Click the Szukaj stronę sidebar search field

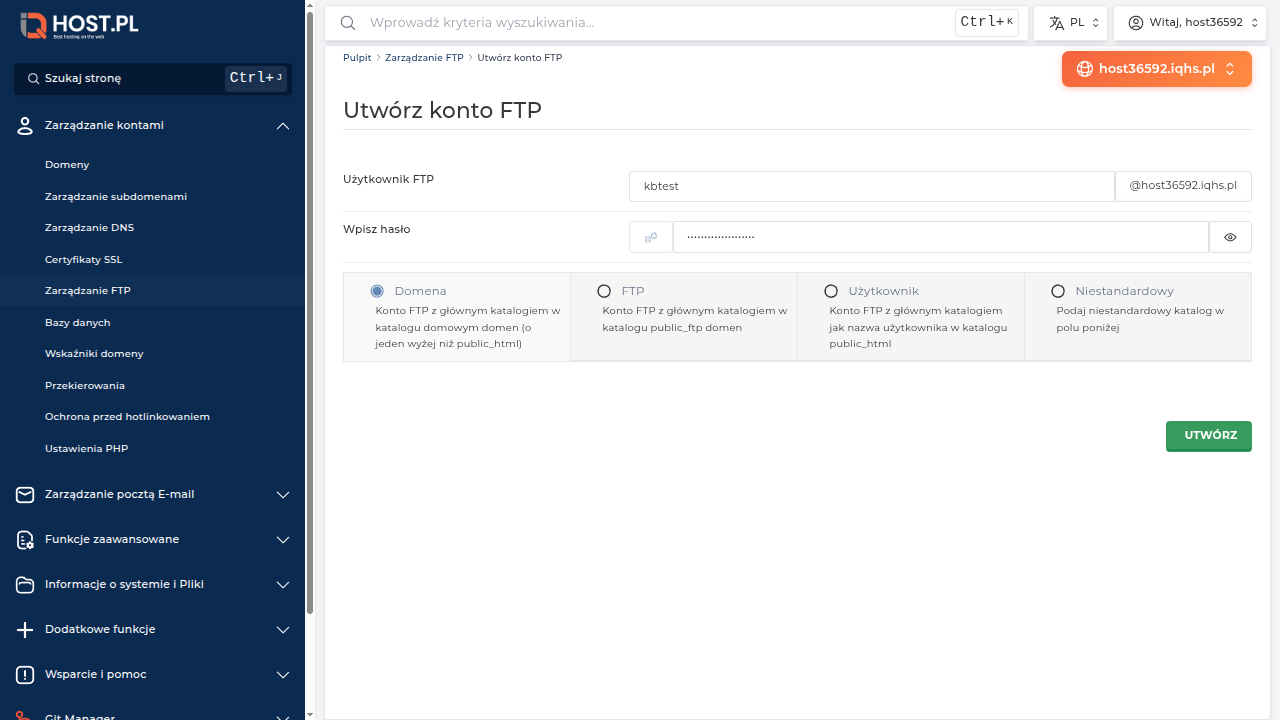pos(153,78)
